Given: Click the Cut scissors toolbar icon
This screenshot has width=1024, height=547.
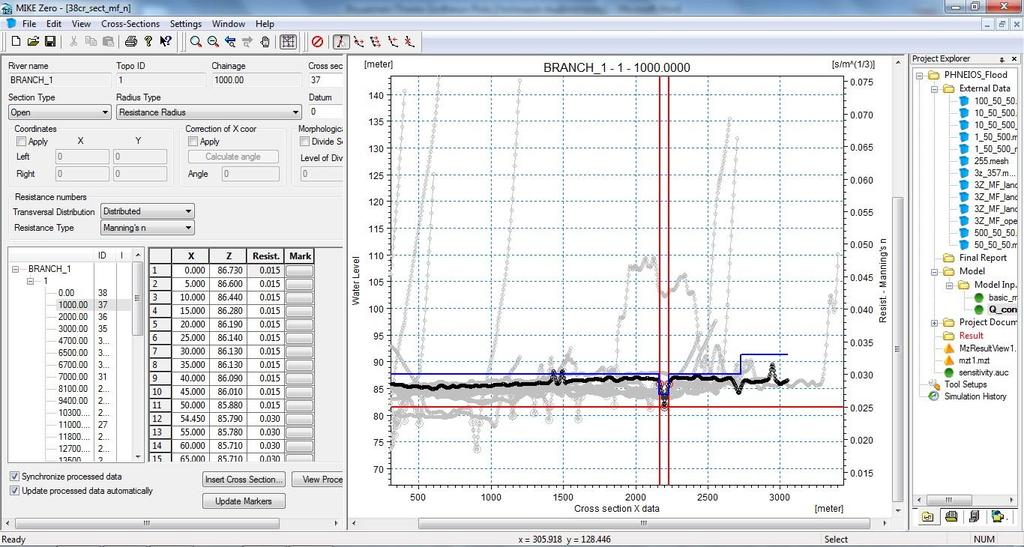Looking at the screenshot, I should tap(73, 41).
